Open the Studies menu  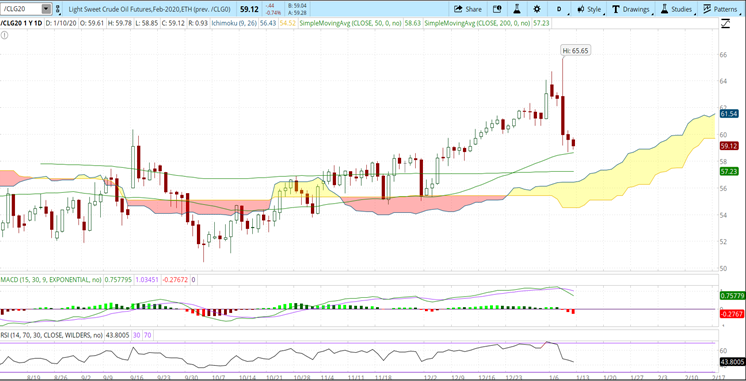tap(676, 9)
